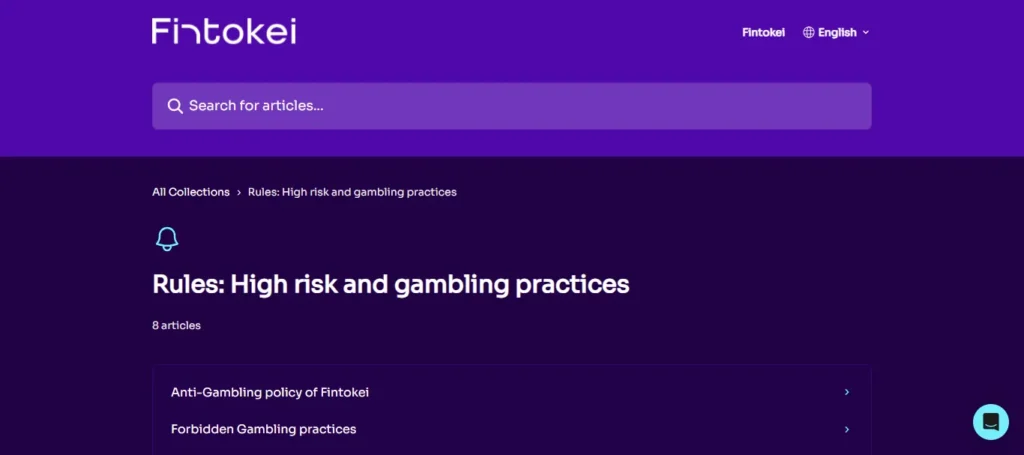This screenshot has width=1024, height=455.
Task: Click the Fintokei logo in the header
Action: tap(224, 31)
